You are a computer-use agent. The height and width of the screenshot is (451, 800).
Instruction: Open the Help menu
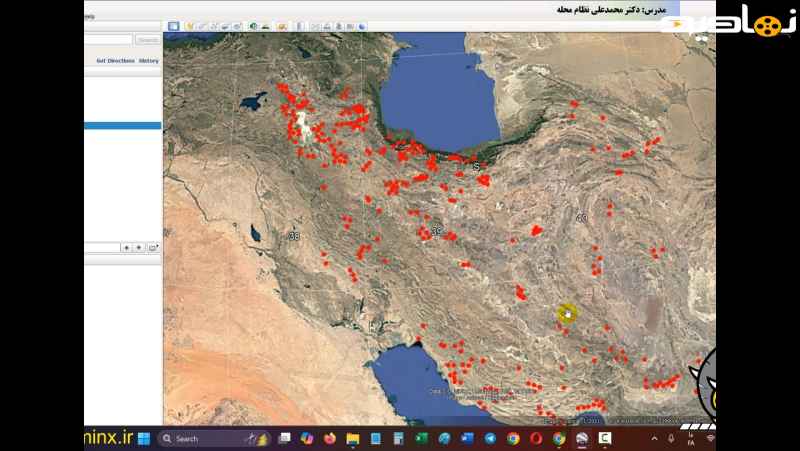tap(90, 17)
